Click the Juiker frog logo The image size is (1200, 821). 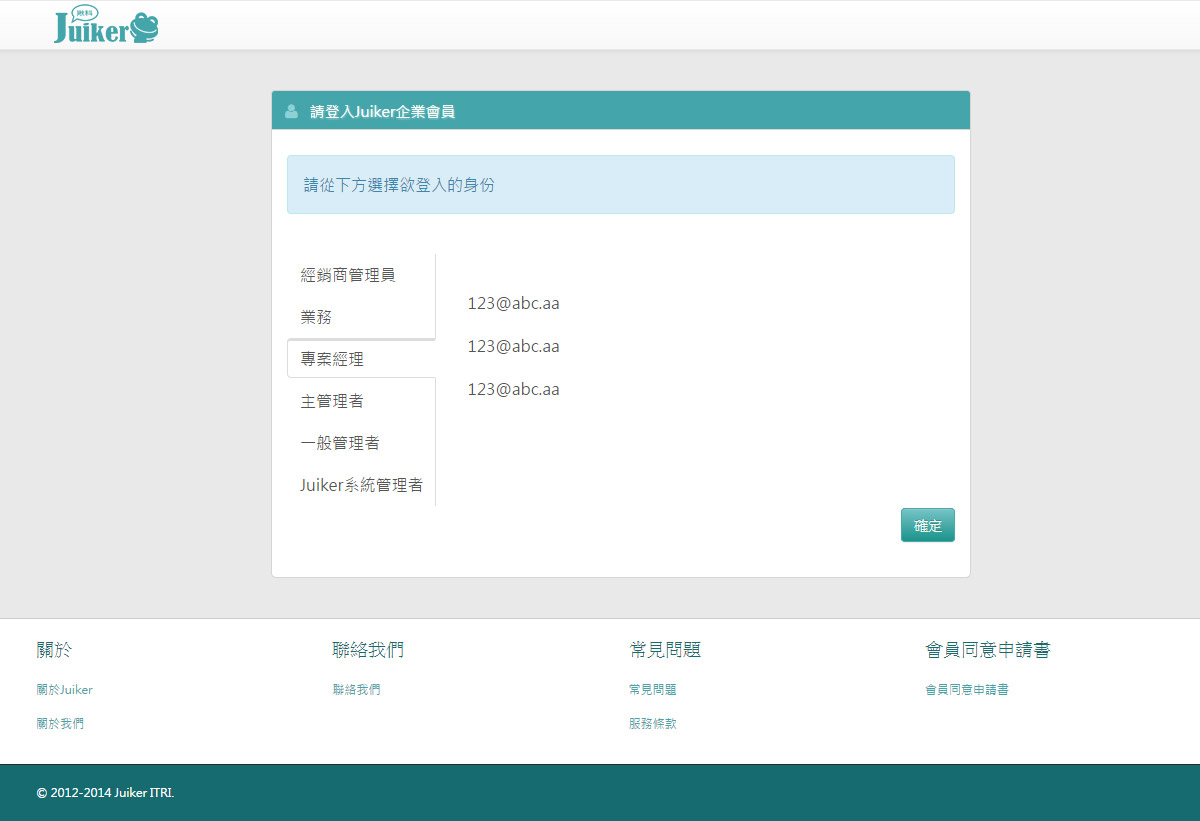[x=106, y=25]
